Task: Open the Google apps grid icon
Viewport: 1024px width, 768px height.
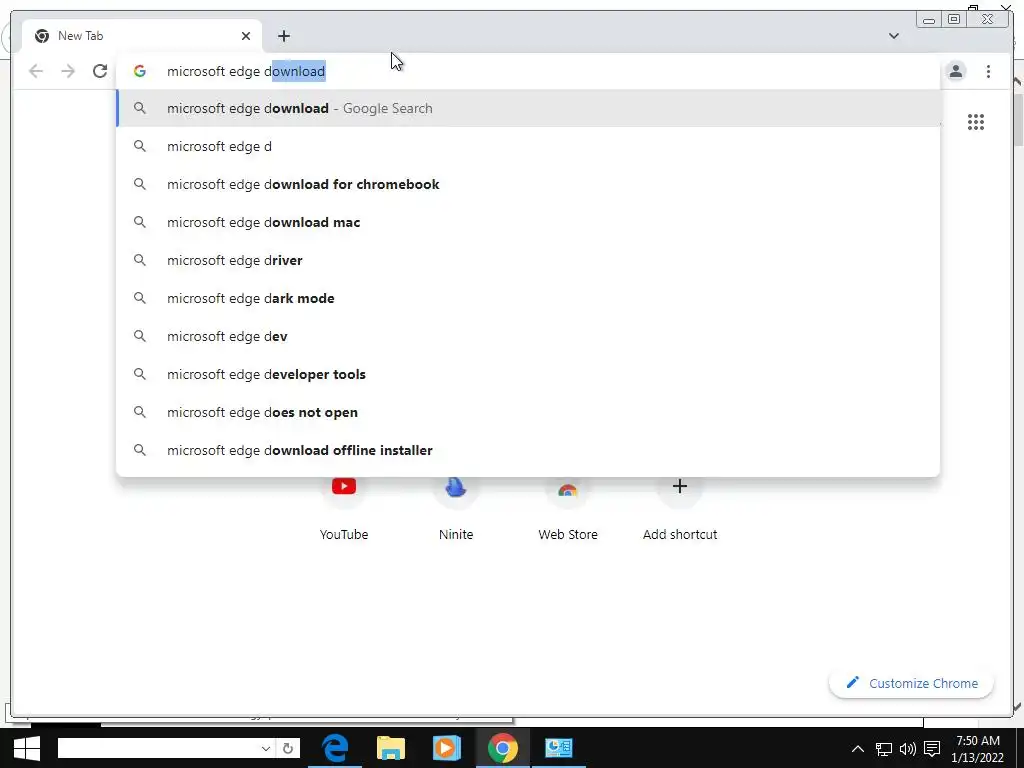Action: point(976,122)
